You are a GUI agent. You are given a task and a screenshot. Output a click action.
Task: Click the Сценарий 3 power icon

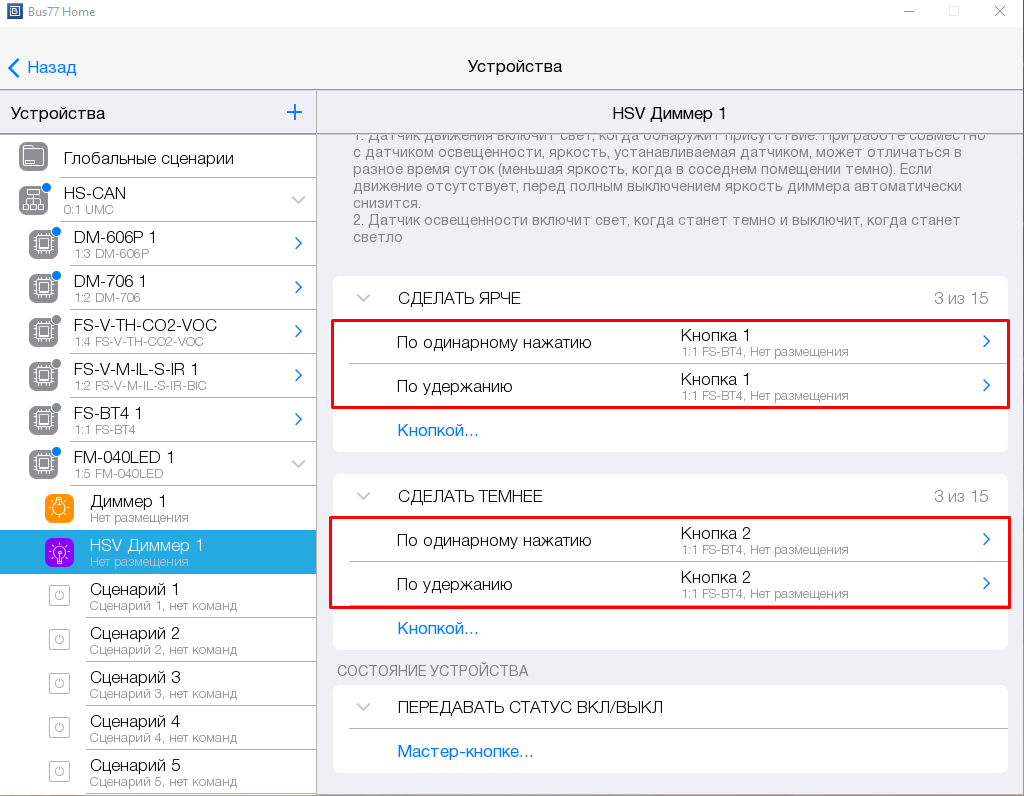pos(59,684)
